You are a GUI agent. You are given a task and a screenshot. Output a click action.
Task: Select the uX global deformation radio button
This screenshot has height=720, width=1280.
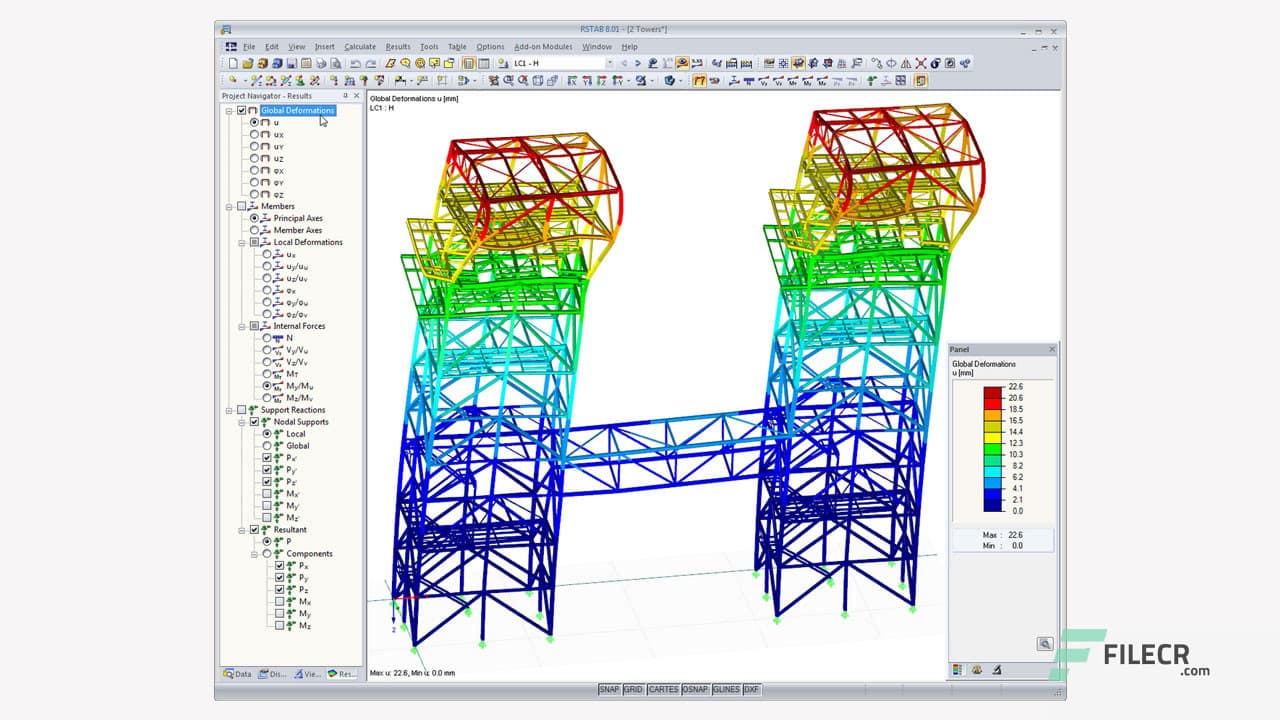[x=255, y=134]
